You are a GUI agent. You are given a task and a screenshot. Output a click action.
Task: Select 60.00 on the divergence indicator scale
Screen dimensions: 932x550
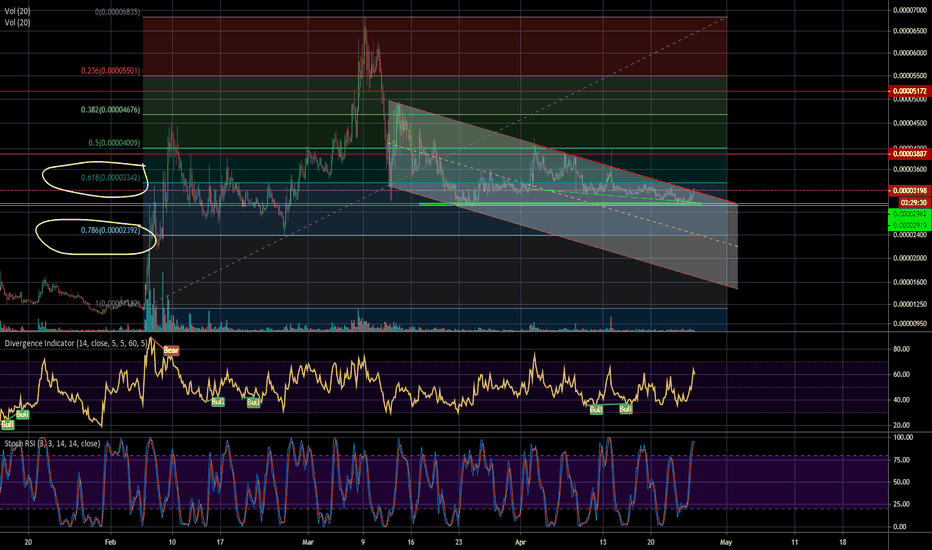pyautogui.click(x=902, y=375)
